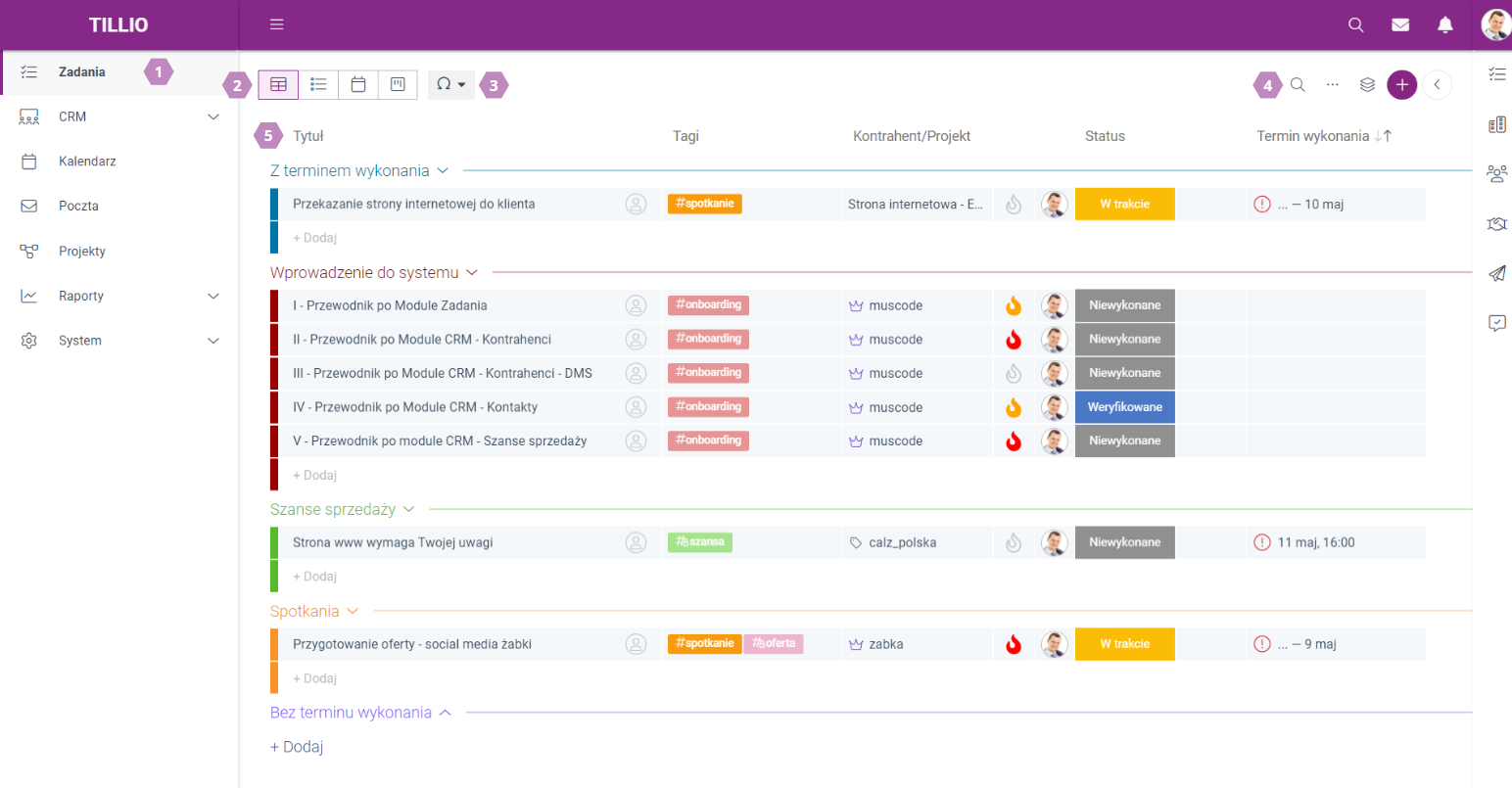1512x788 pixels.
Task: Collapse the 'Szanse sprzedaży' group
Action: pyautogui.click(x=408, y=509)
